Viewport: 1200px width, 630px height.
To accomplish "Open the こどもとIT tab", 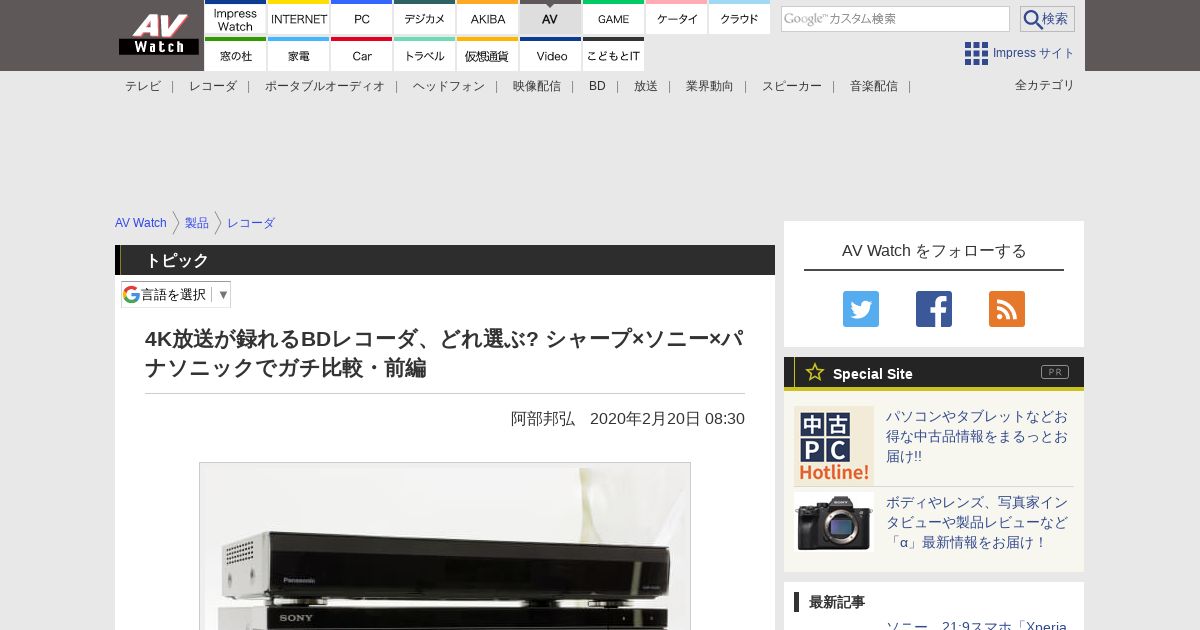I will [x=613, y=55].
